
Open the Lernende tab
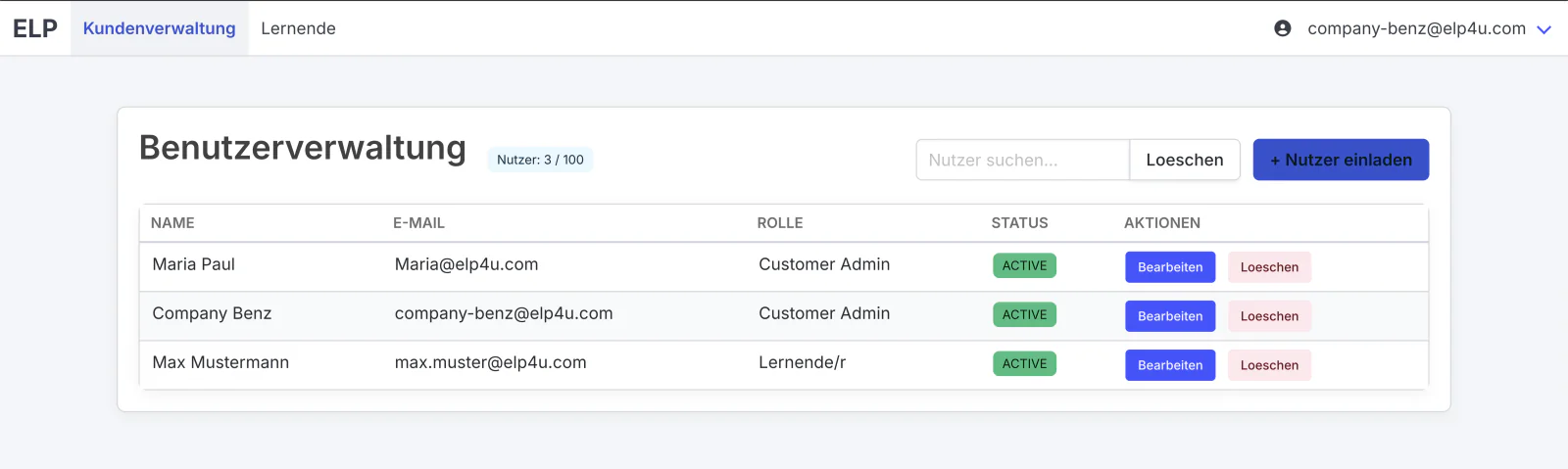tap(298, 28)
